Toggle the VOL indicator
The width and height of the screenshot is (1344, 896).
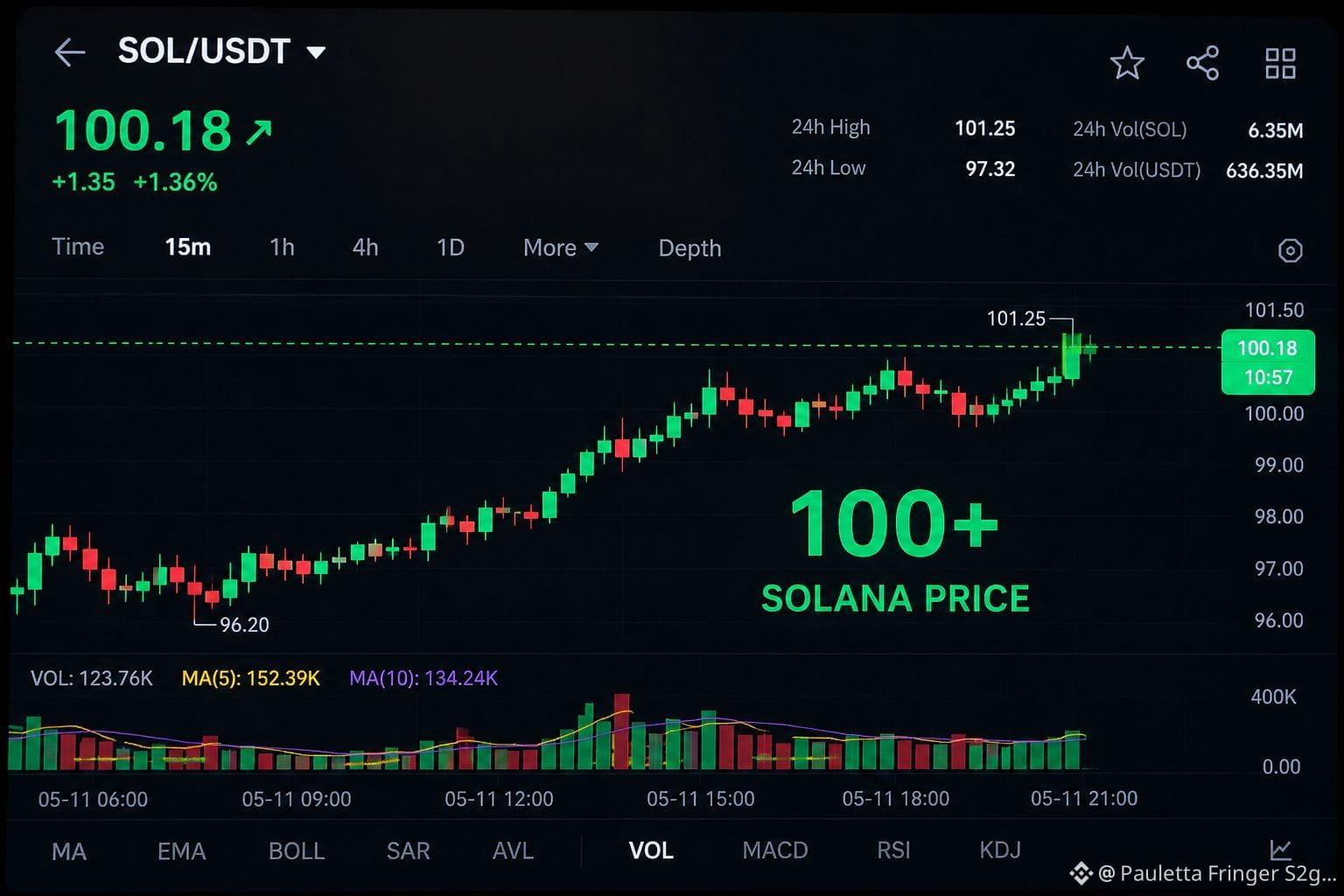click(651, 850)
